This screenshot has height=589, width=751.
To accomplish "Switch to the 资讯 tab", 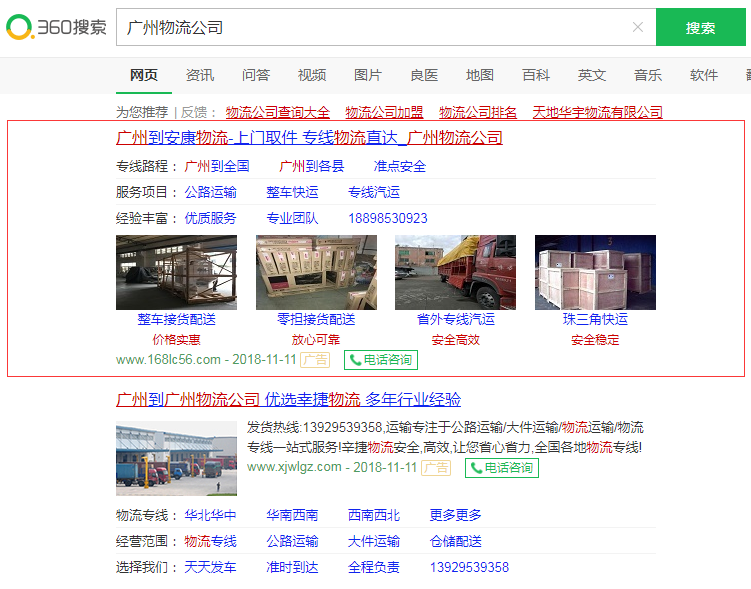I will coord(200,75).
